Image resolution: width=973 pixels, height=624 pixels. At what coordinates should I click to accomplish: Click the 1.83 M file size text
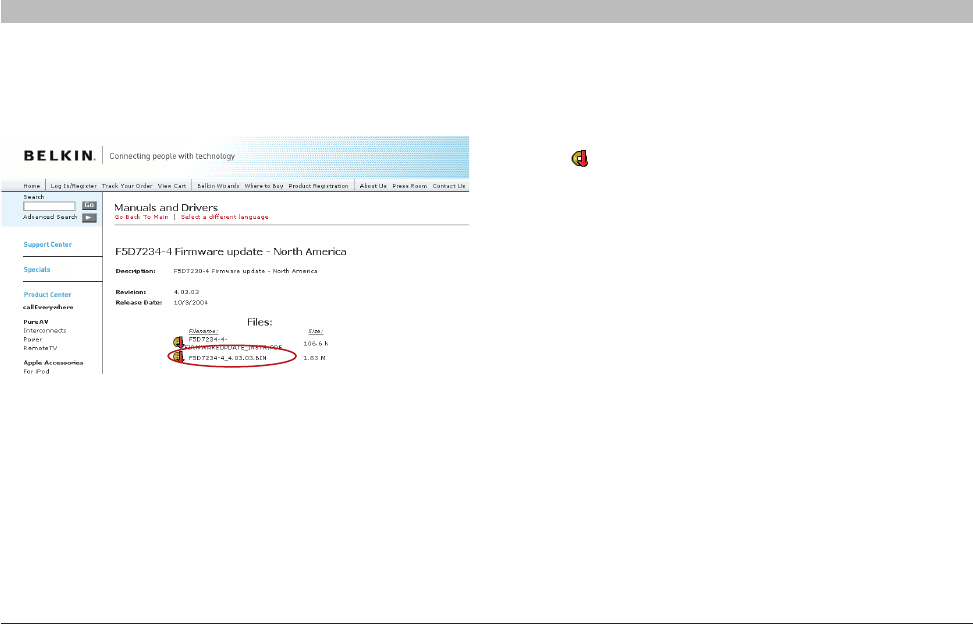[314, 358]
